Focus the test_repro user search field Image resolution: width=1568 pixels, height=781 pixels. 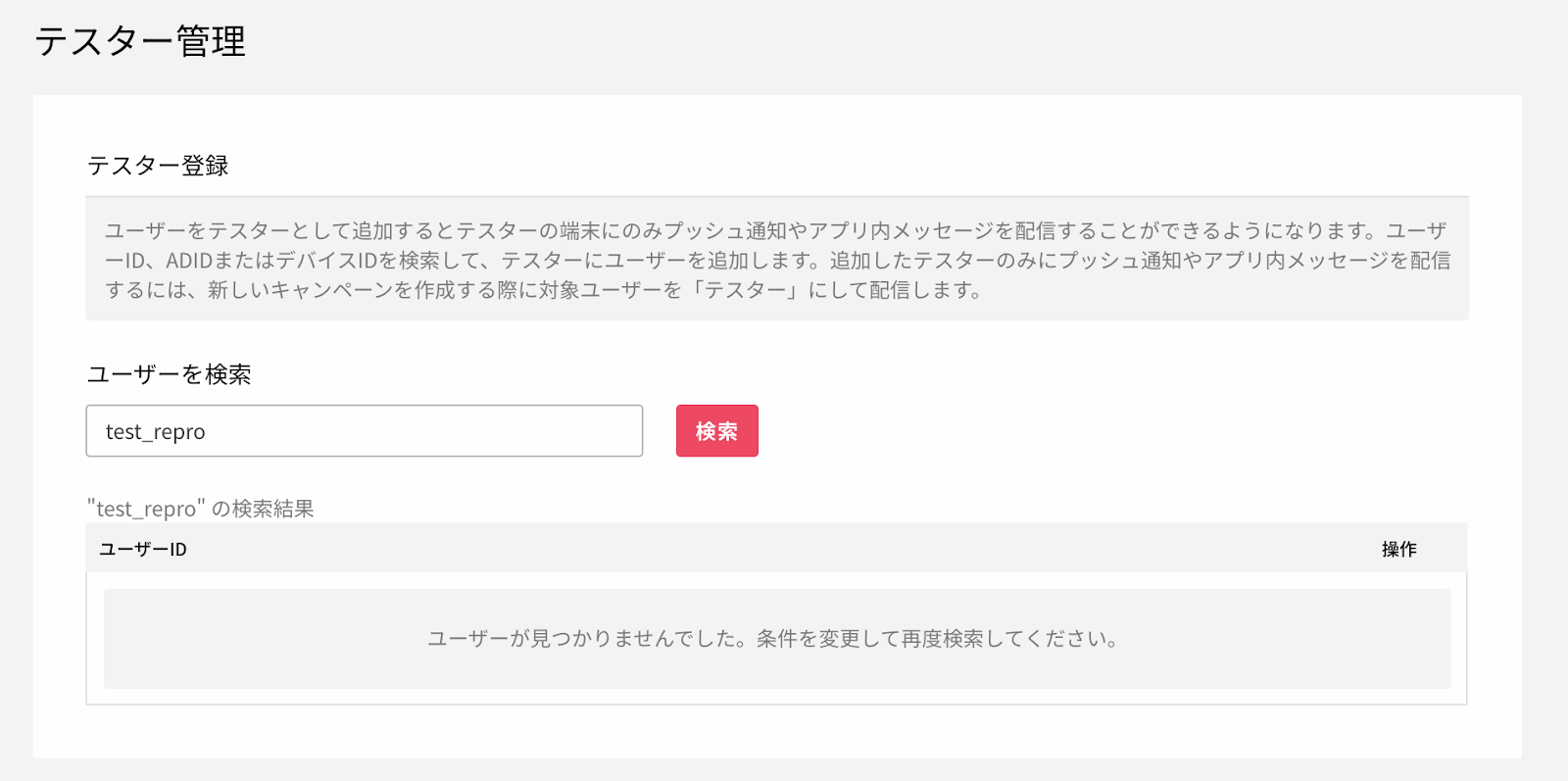tap(365, 431)
